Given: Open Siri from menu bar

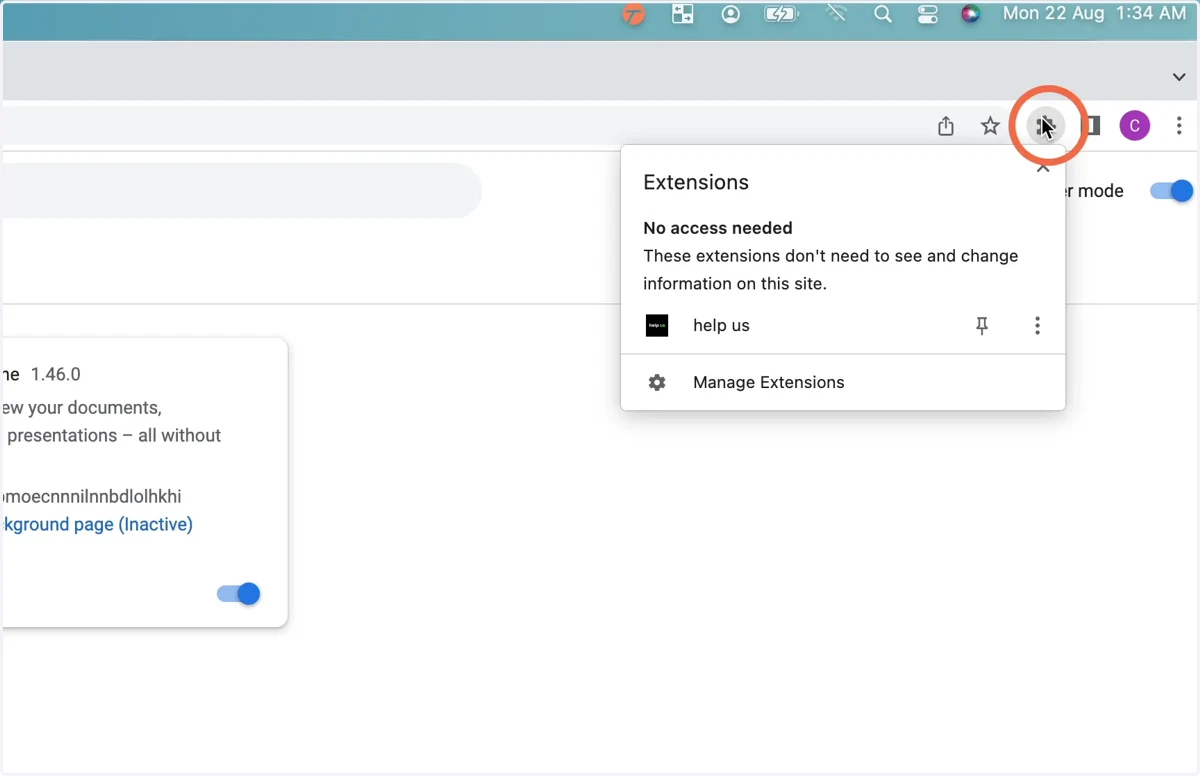Looking at the screenshot, I should click(x=970, y=14).
